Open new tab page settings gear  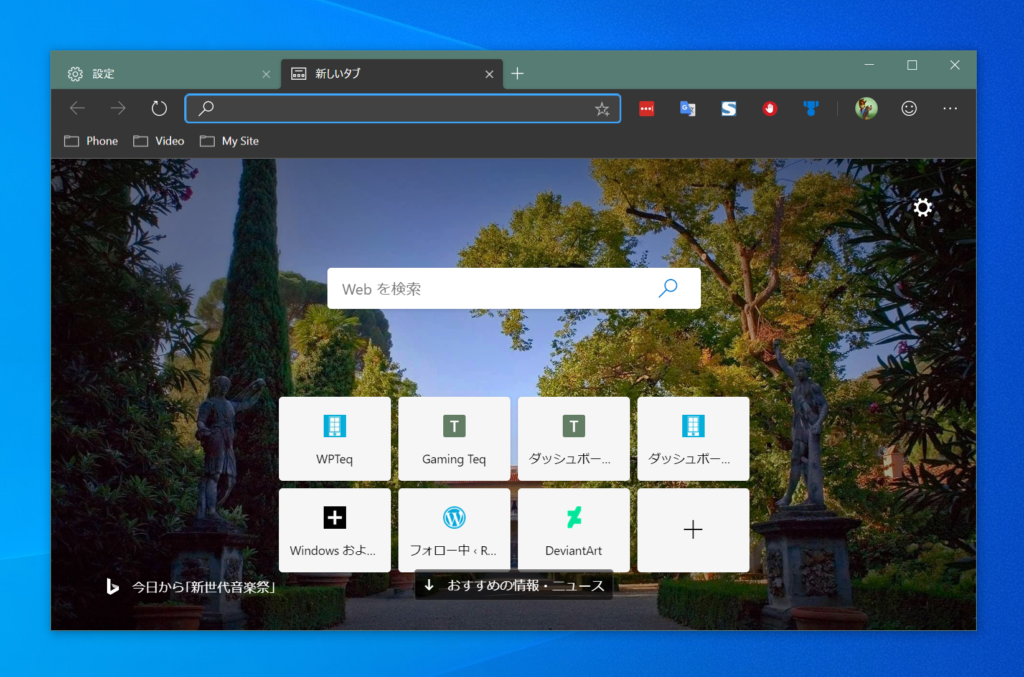922,208
